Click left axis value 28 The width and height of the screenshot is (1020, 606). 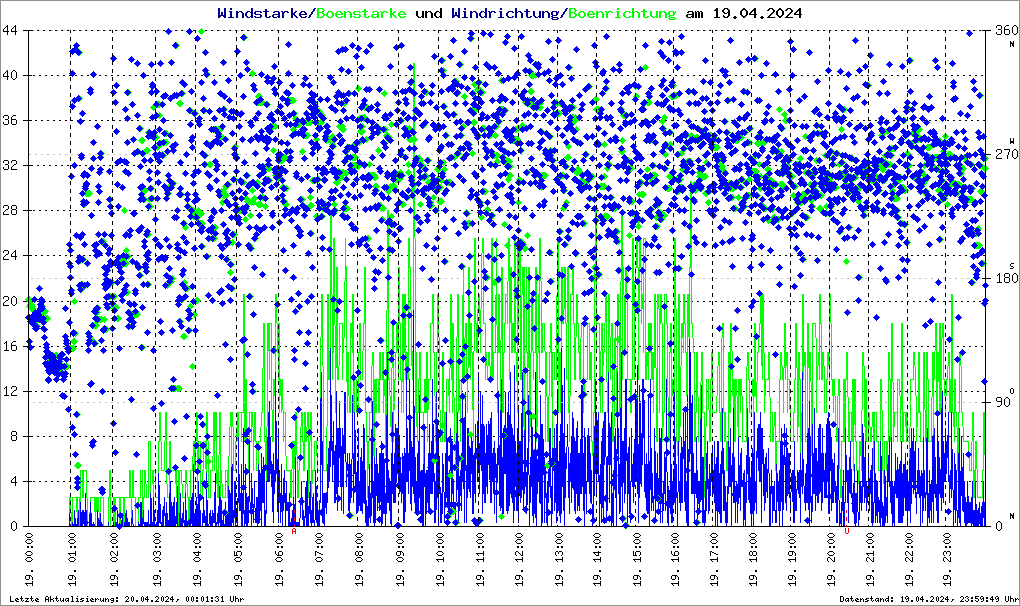click(x=10, y=211)
